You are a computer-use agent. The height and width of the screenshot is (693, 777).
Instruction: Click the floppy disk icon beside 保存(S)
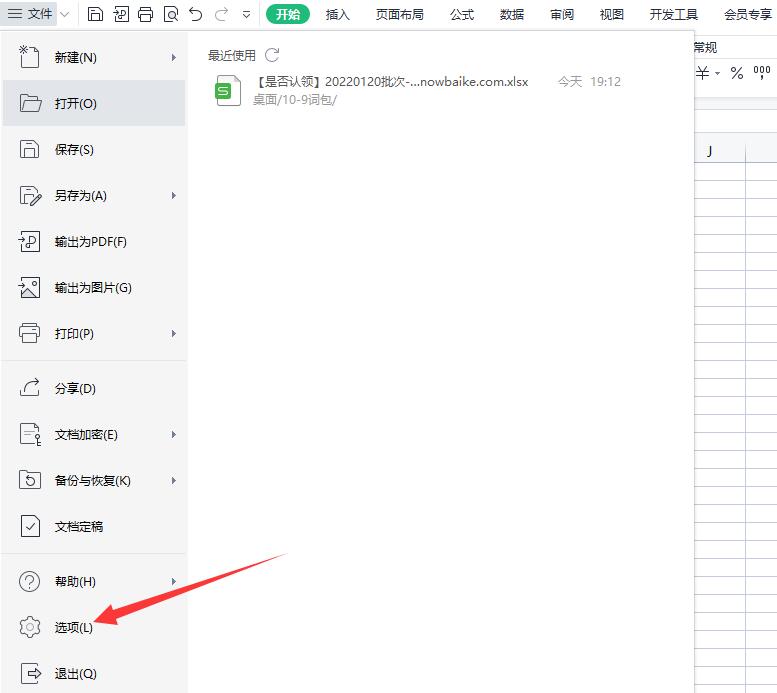click(x=29, y=149)
